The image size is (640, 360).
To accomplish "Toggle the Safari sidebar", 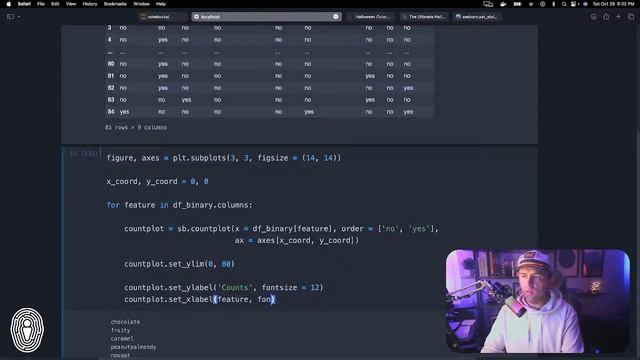I will coord(10,17).
